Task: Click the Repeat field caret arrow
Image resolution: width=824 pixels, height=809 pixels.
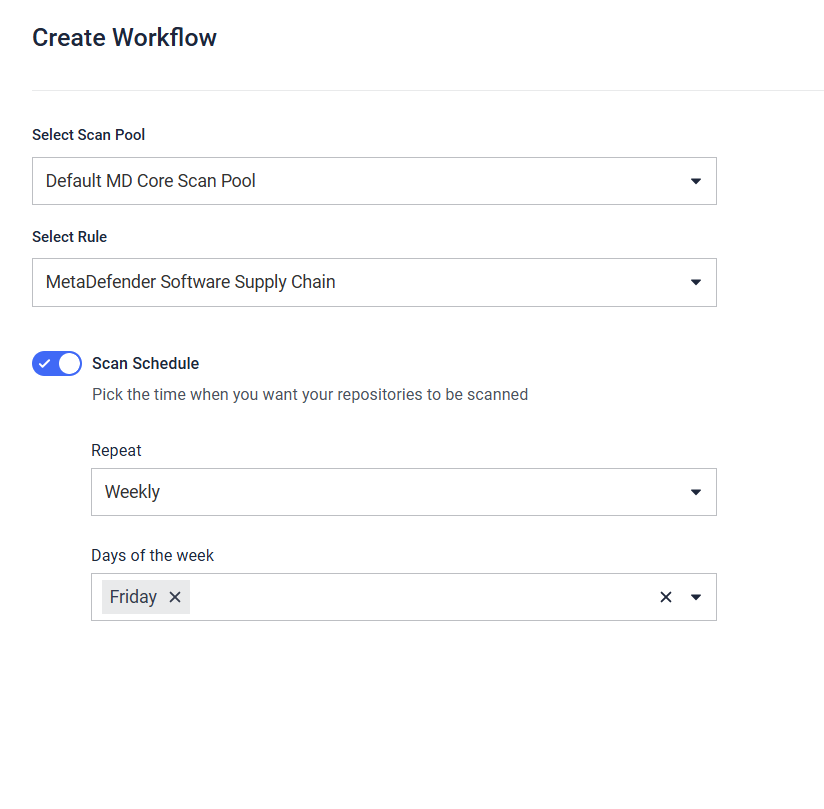Action: click(x=696, y=492)
